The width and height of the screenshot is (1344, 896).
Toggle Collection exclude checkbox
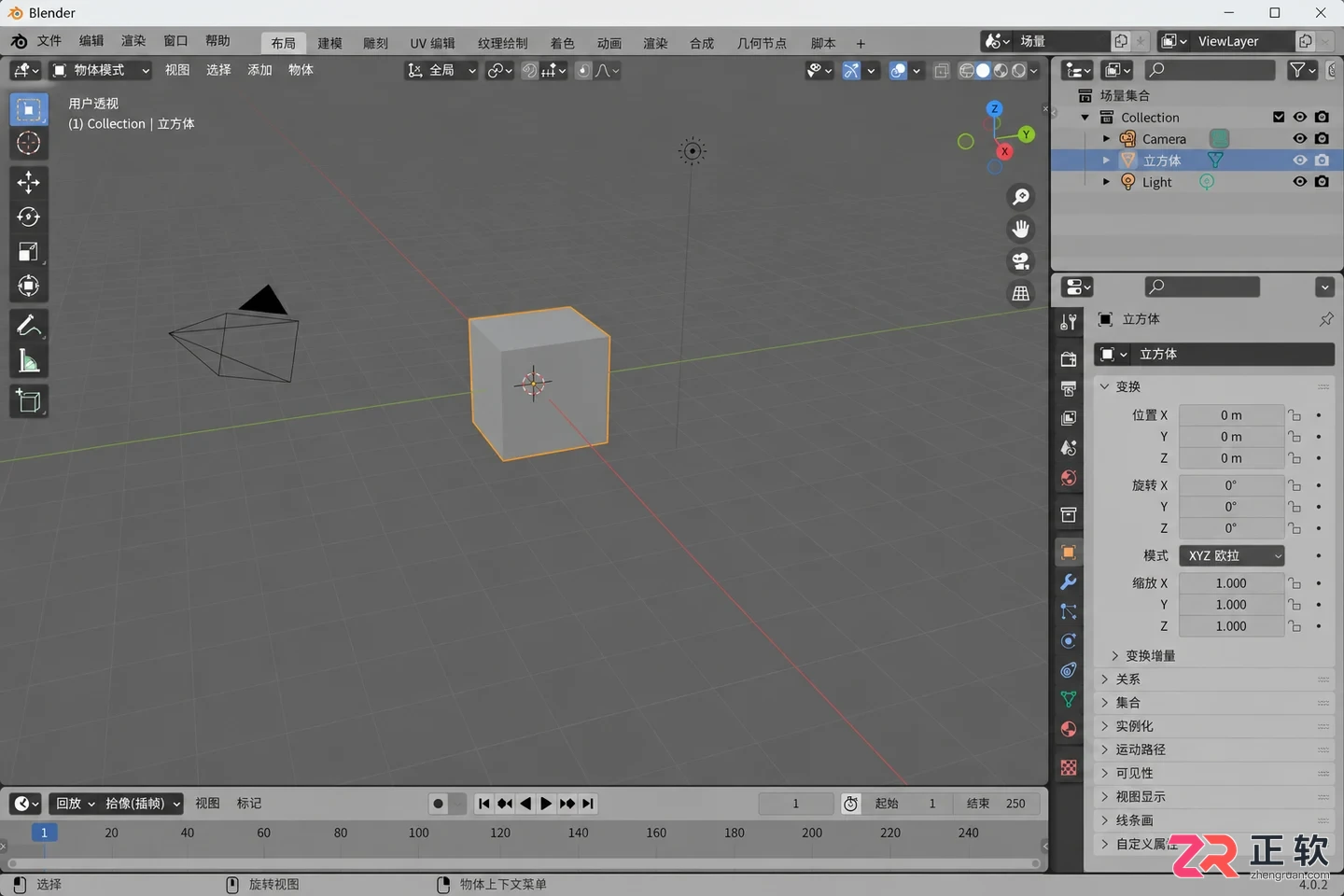[1279, 117]
